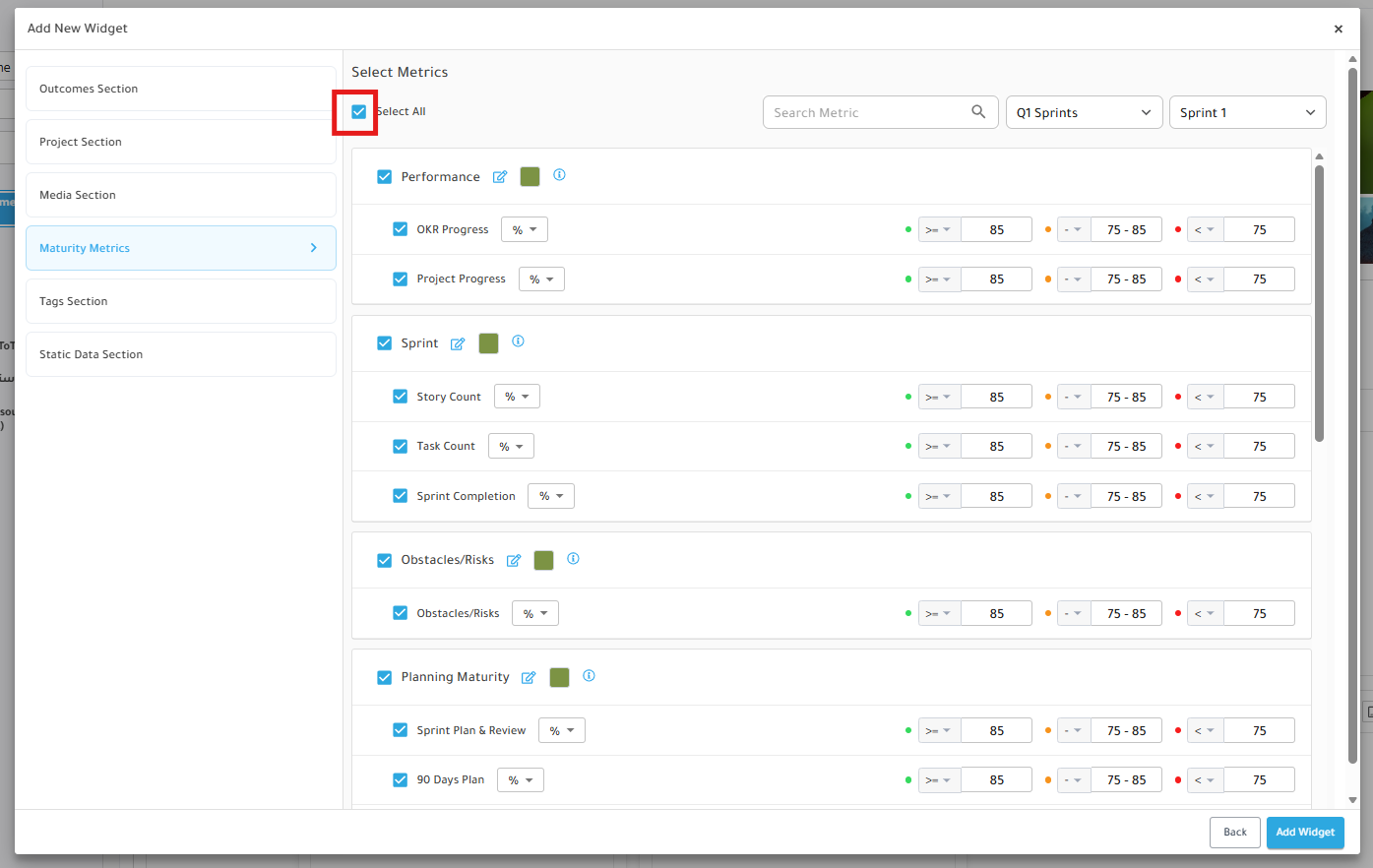Click the edit icon next to Performance
This screenshot has height=868, width=1373.
pos(500,177)
